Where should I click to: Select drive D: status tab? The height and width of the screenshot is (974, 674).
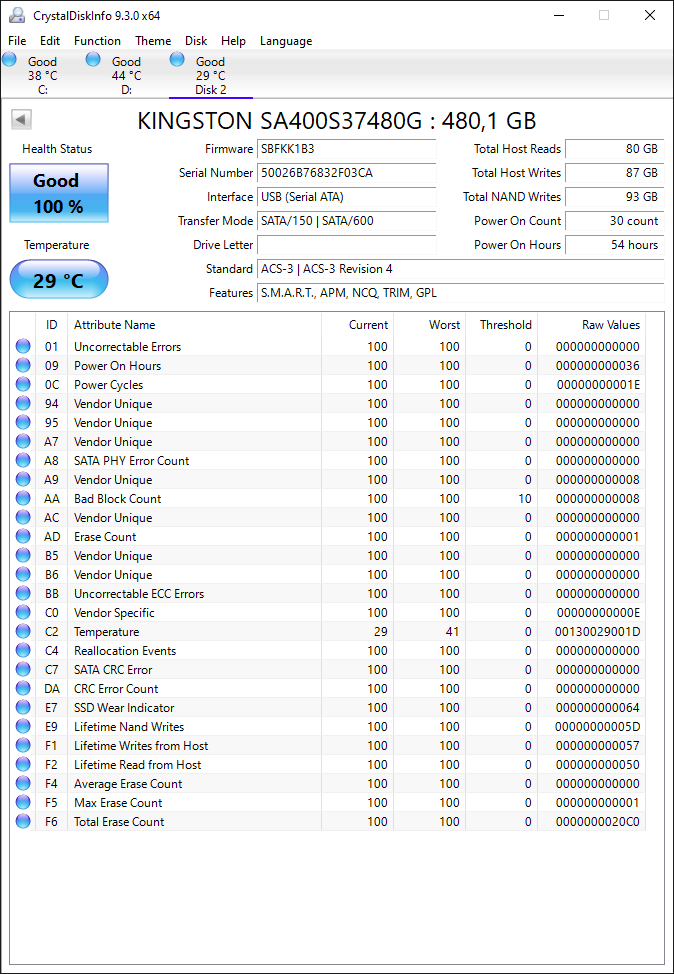click(126, 75)
